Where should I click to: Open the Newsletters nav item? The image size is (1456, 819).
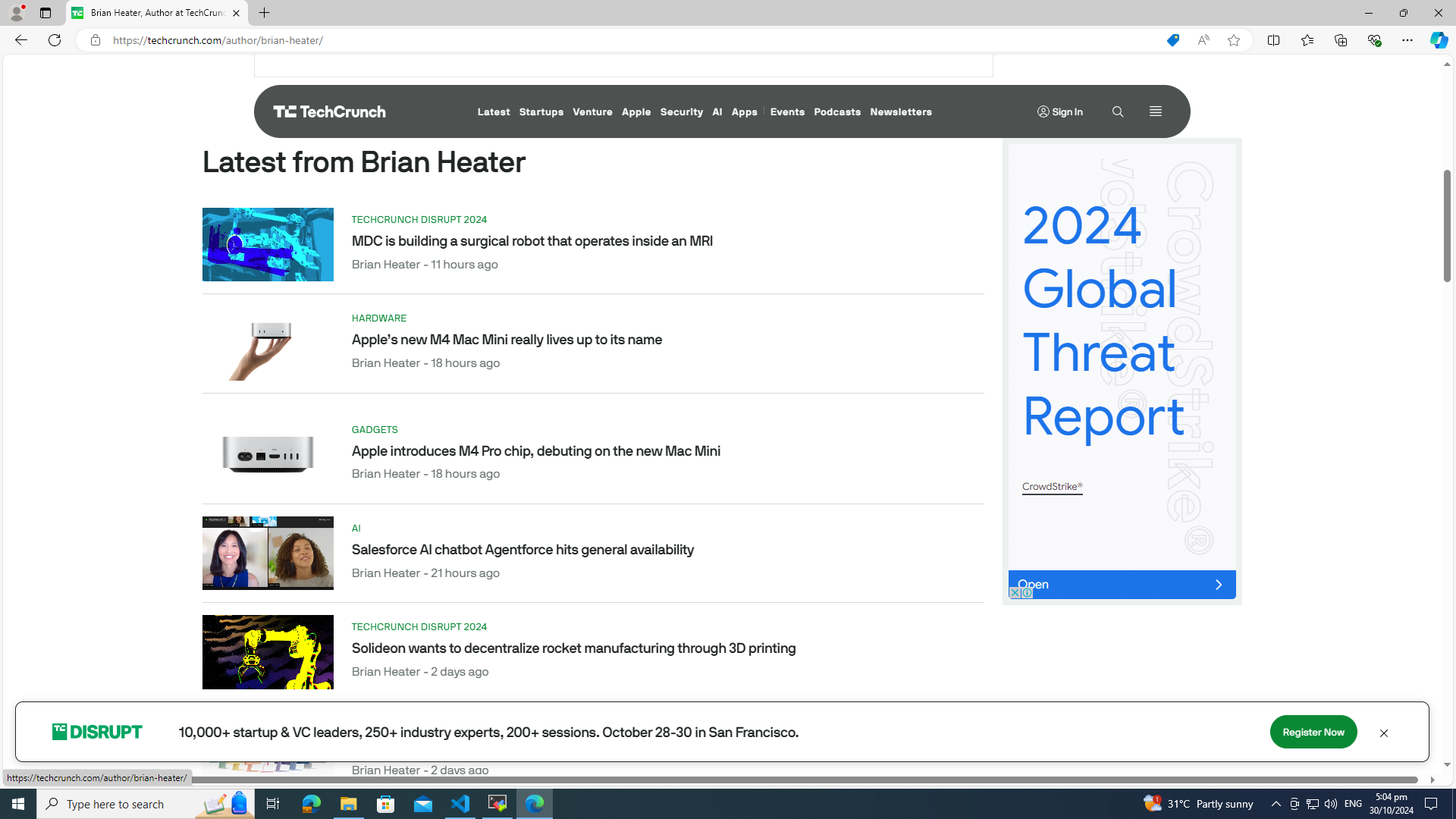pyautogui.click(x=901, y=111)
